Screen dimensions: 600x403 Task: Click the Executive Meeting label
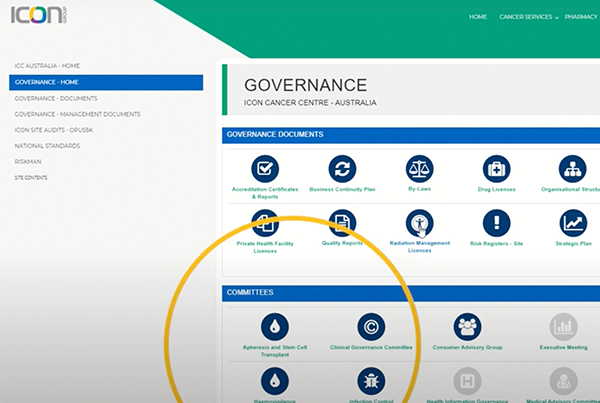pyautogui.click(x=563, y=347)
